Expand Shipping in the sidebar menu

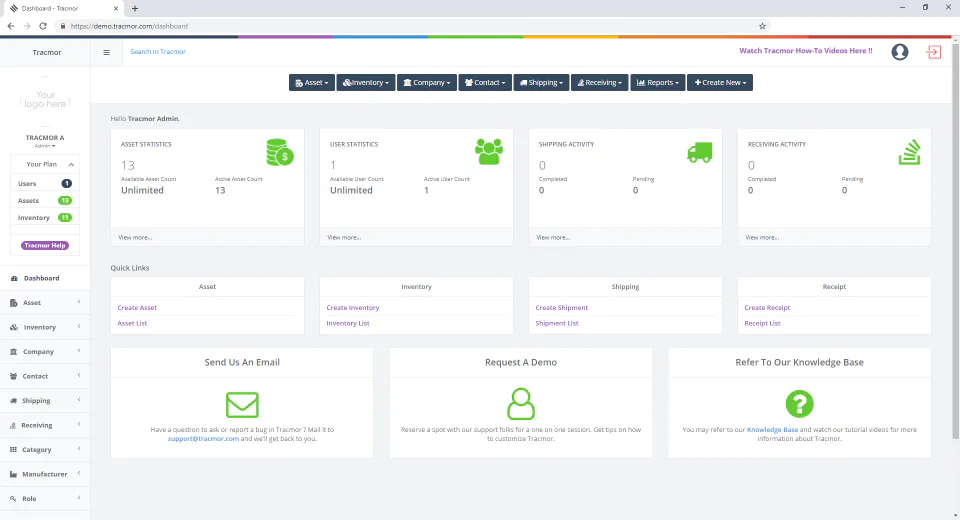45,401
